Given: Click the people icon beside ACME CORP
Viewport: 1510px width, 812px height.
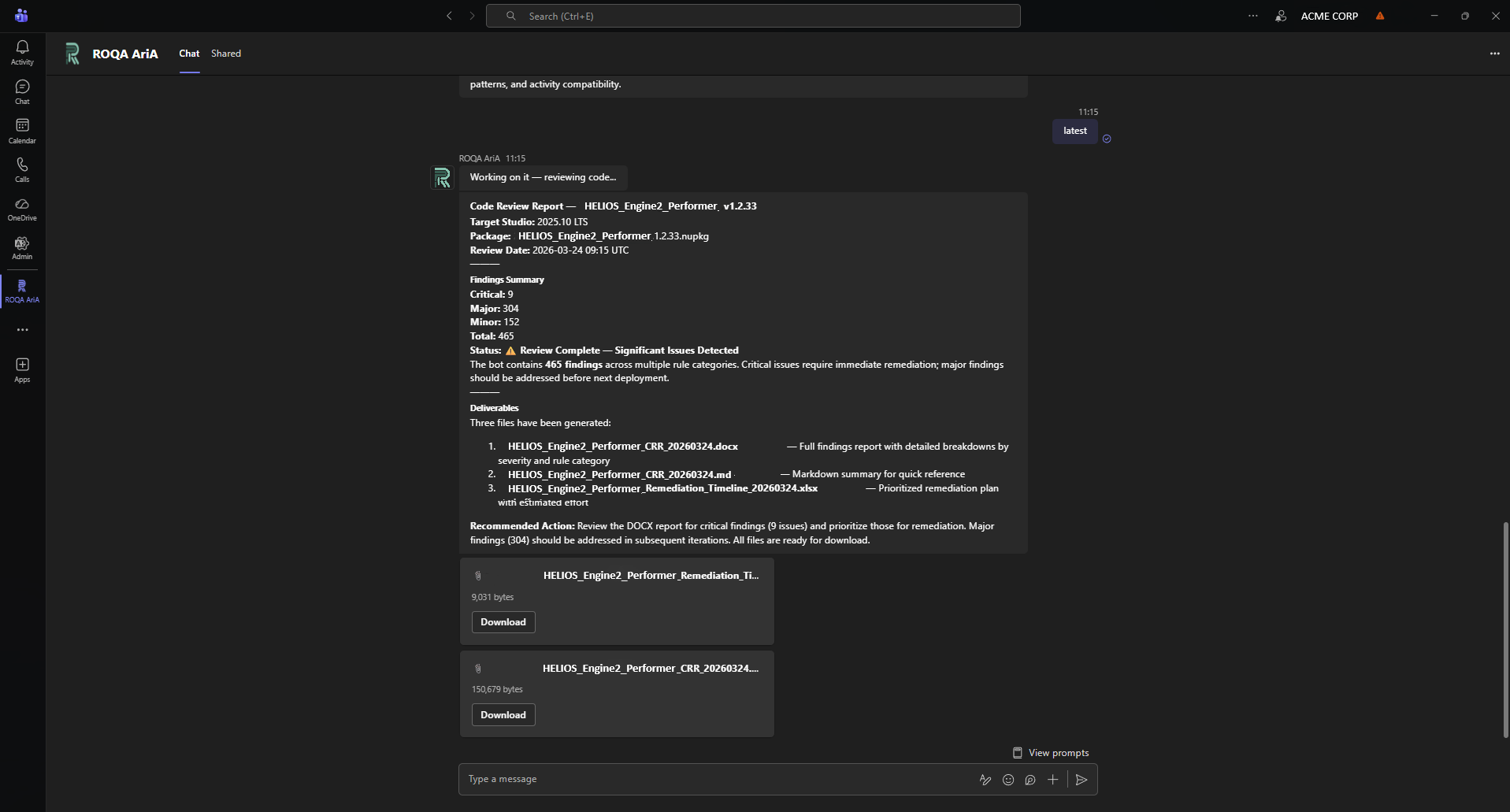Looking at the screenshot, I should tap(1281, 16).
